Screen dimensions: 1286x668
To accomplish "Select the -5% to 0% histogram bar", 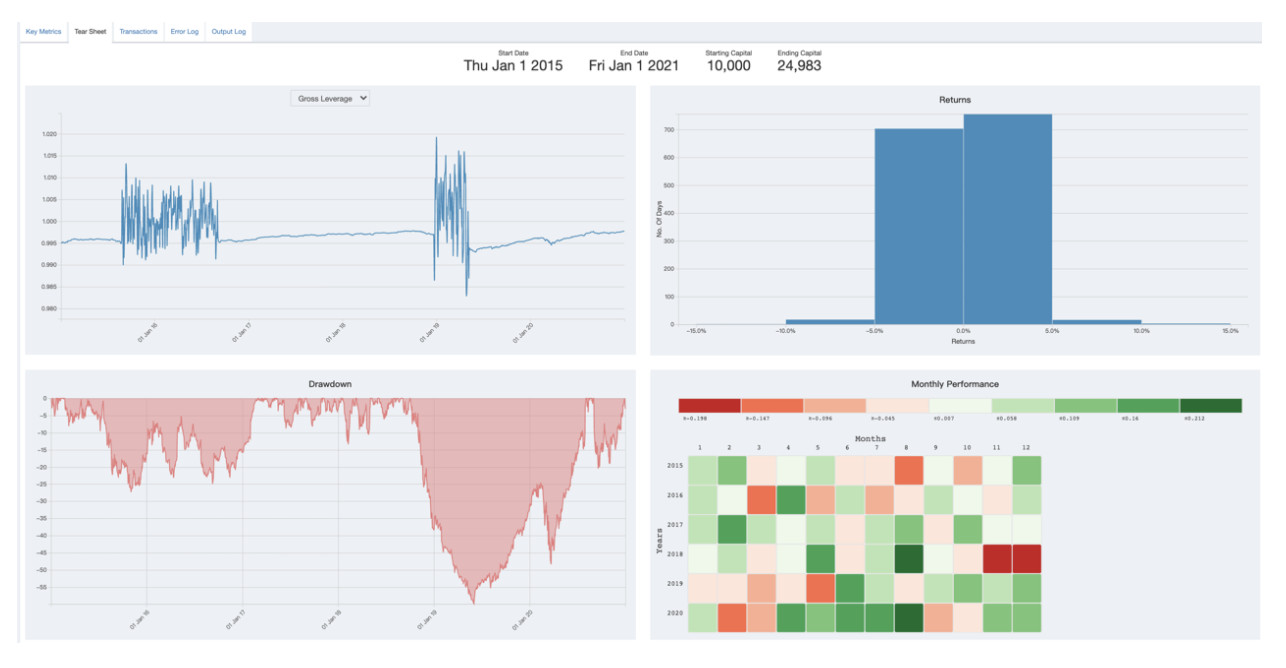I will [x=919, y=226].
